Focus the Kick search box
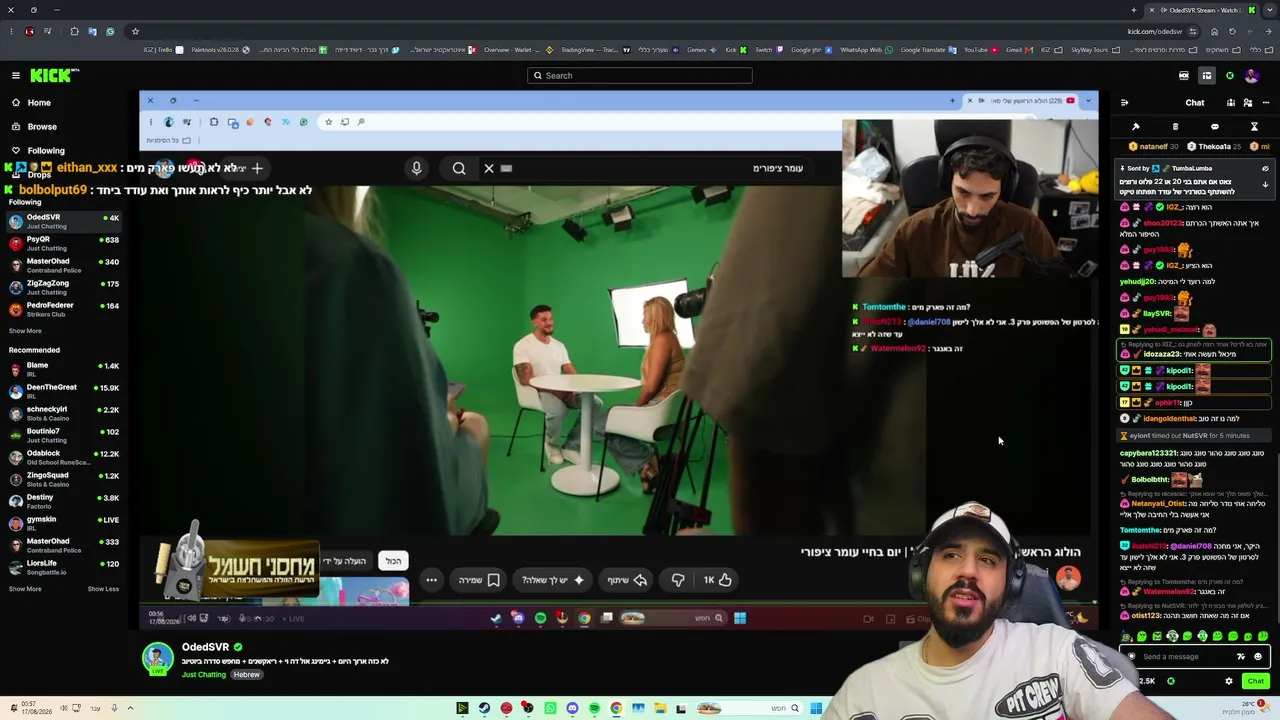Image resolution: width=1280 pixels, height=720 pixels. tap(640, 76)
